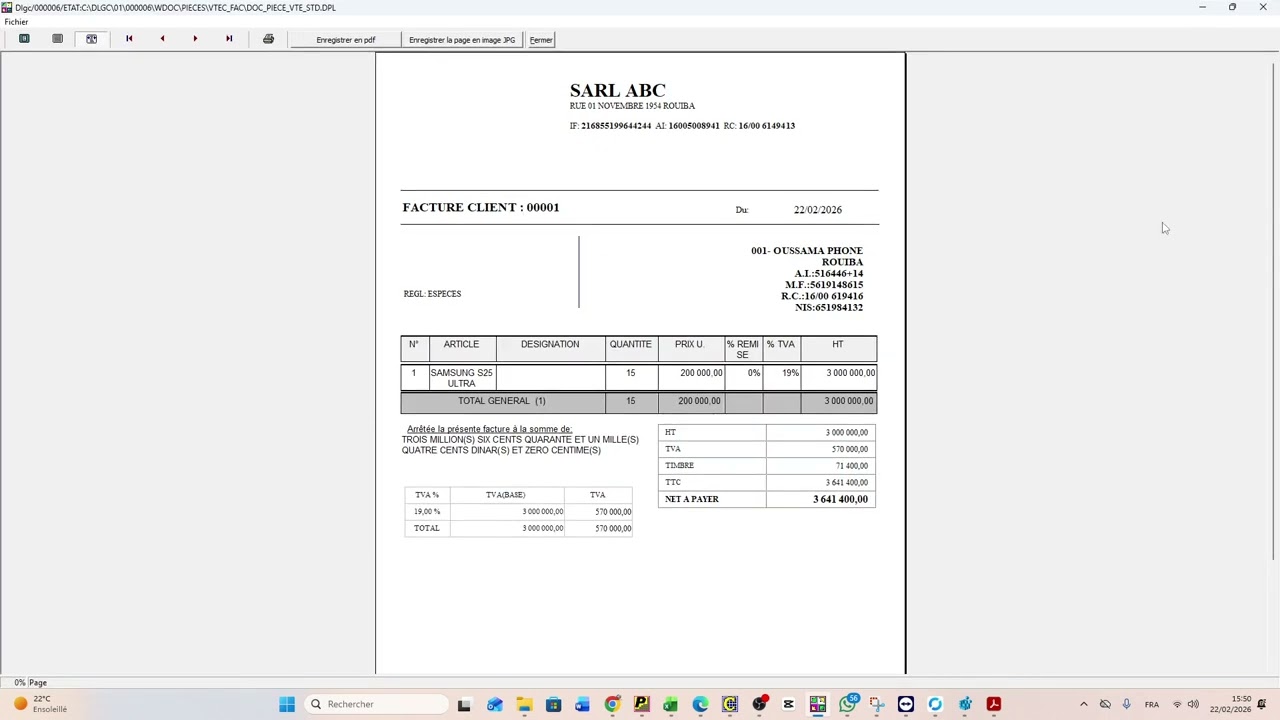The height and width of the screenshot is (720, 1280).
Task: Open the Fichier menu
Action: (x=16, y=21)
